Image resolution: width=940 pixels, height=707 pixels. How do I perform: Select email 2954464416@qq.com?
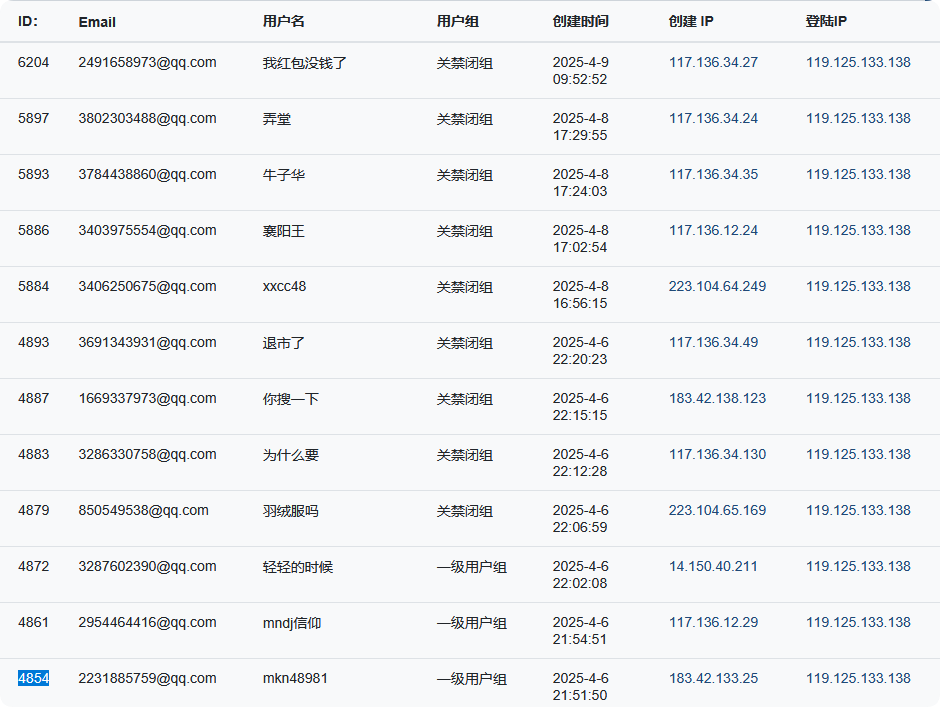click(147, 622)
